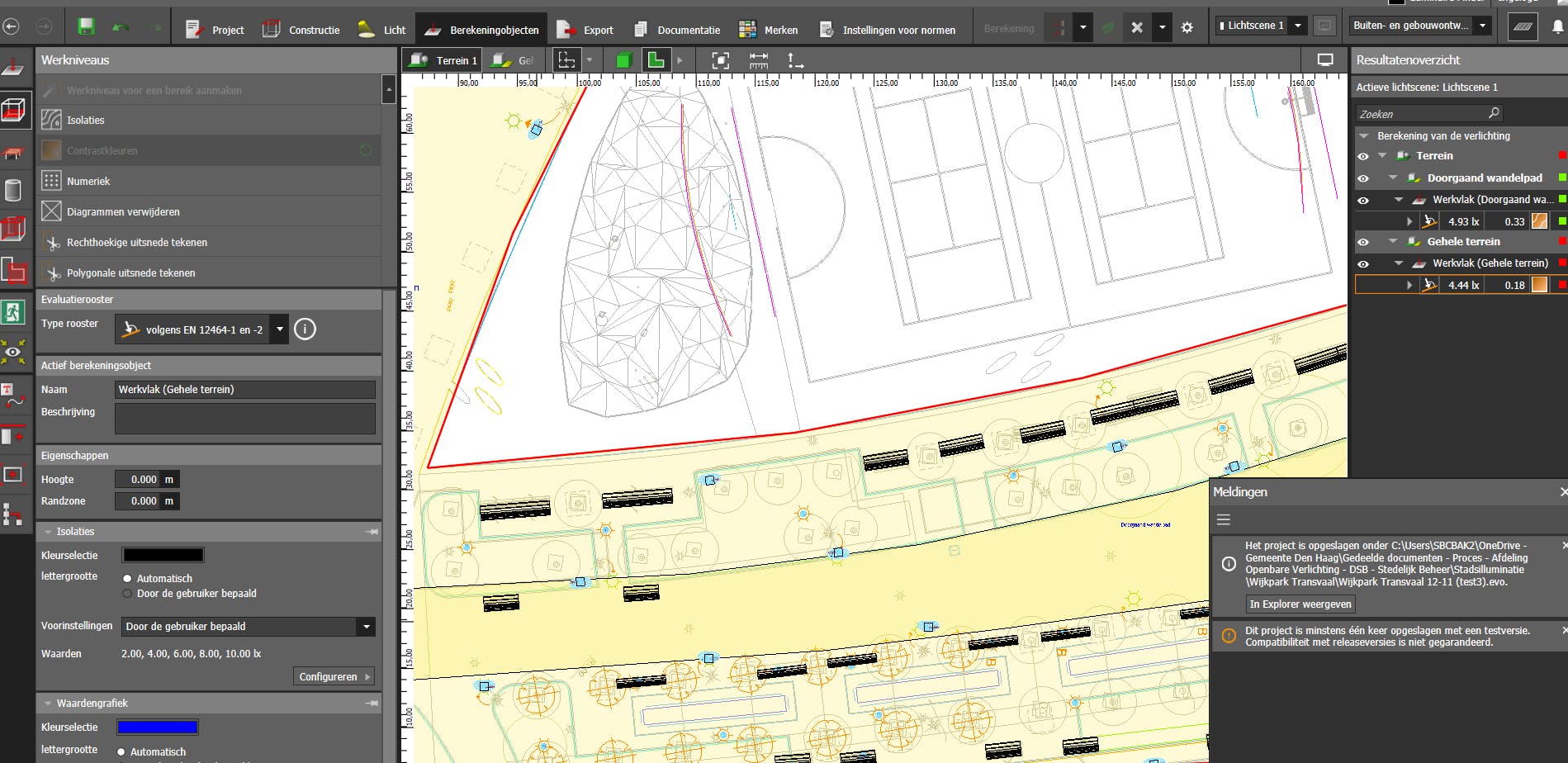Click Diagrammen verwijderen icon
The height and width of the screenshot is (763, 1568).
[51, 211]
